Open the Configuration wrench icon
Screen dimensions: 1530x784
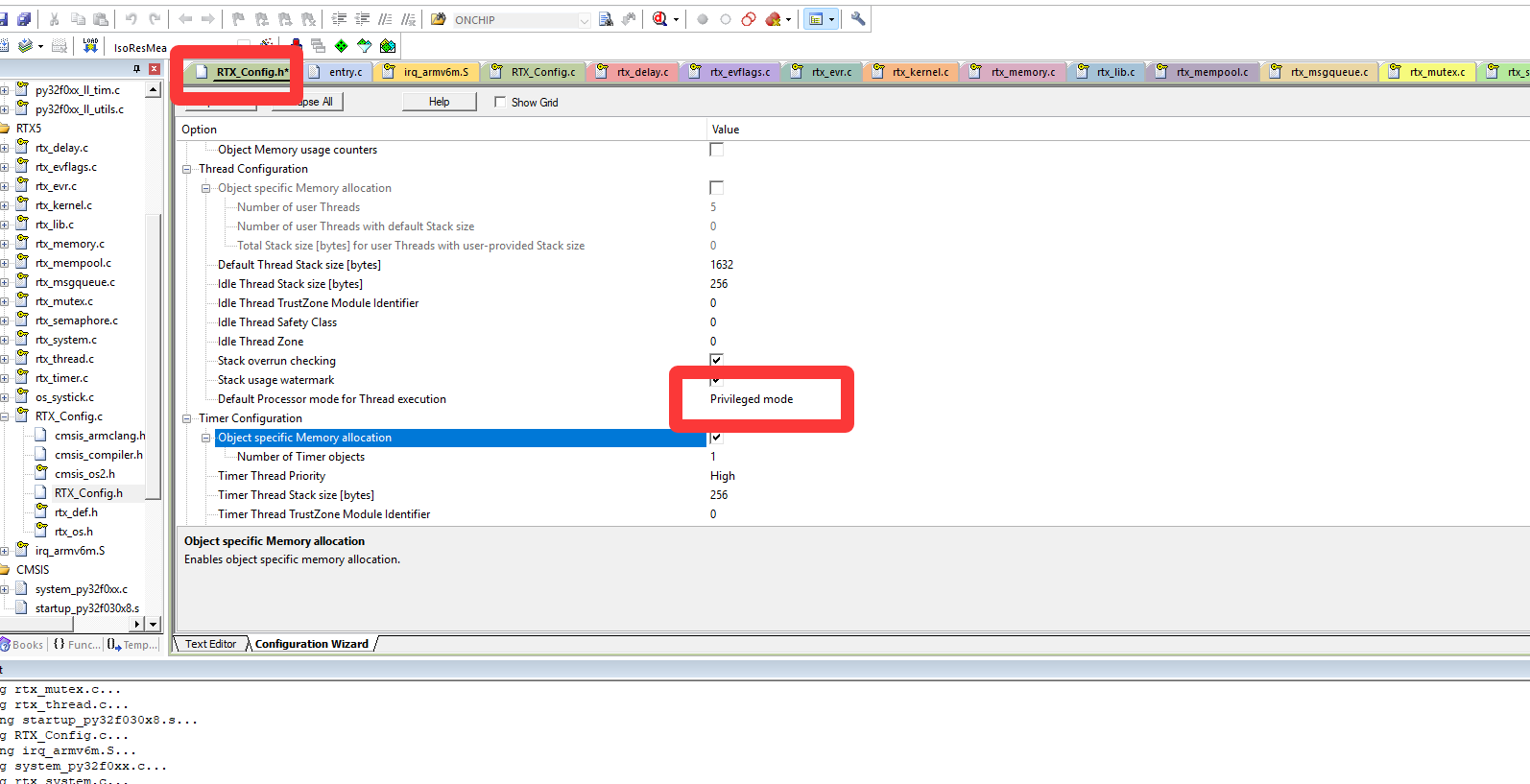(858, 19)
